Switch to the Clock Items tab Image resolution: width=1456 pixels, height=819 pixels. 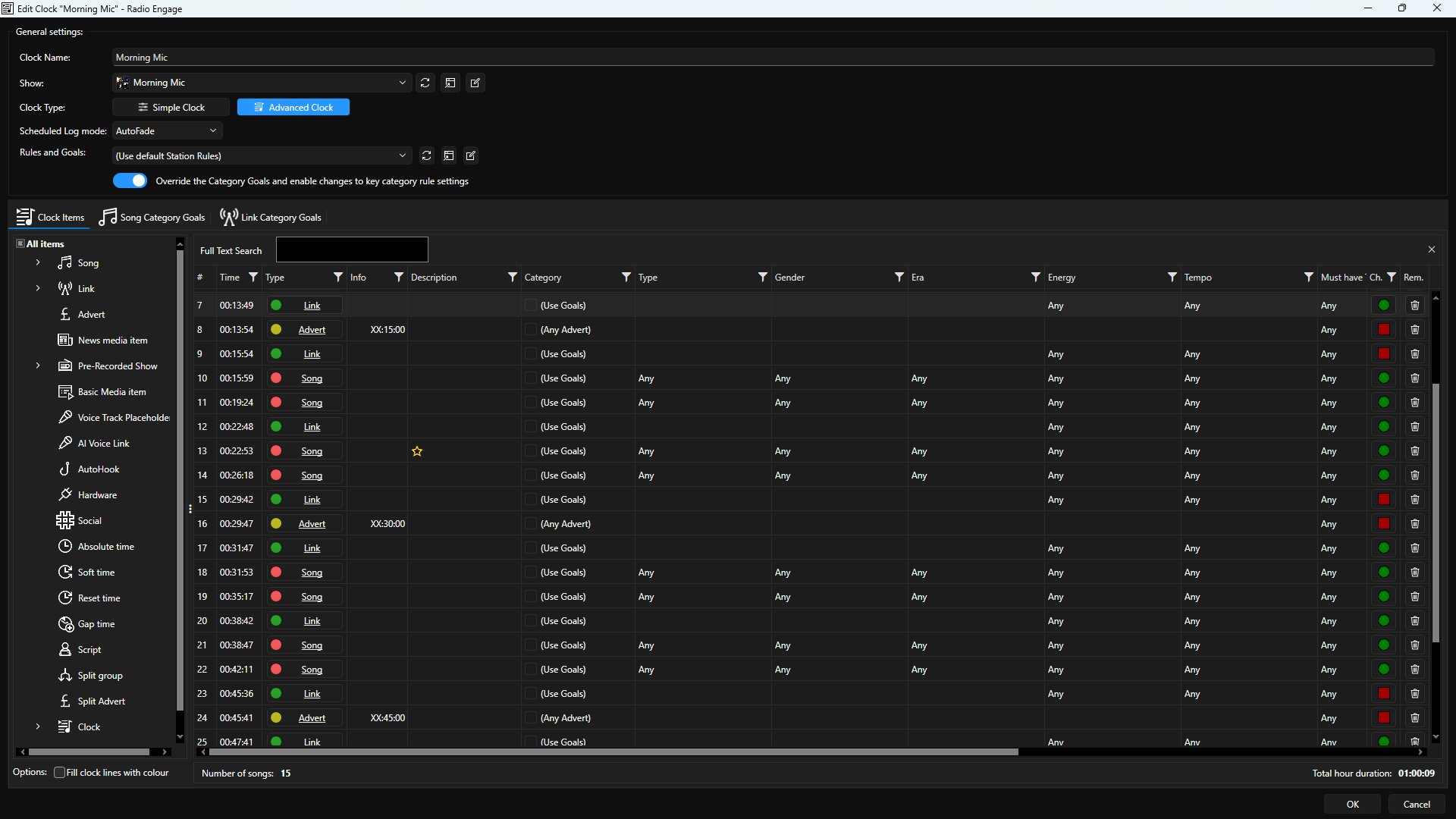click(x=50, y=217)
